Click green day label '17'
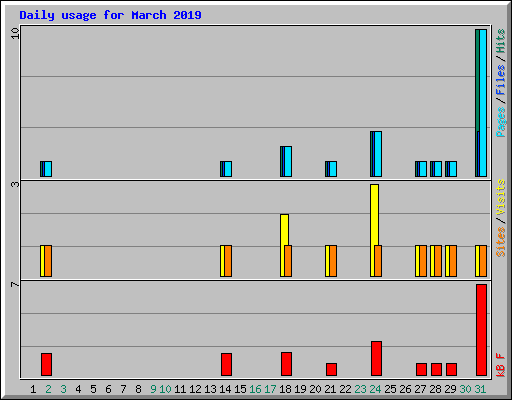This screenshot has width=512, height=400. click(x=270, y=389)
